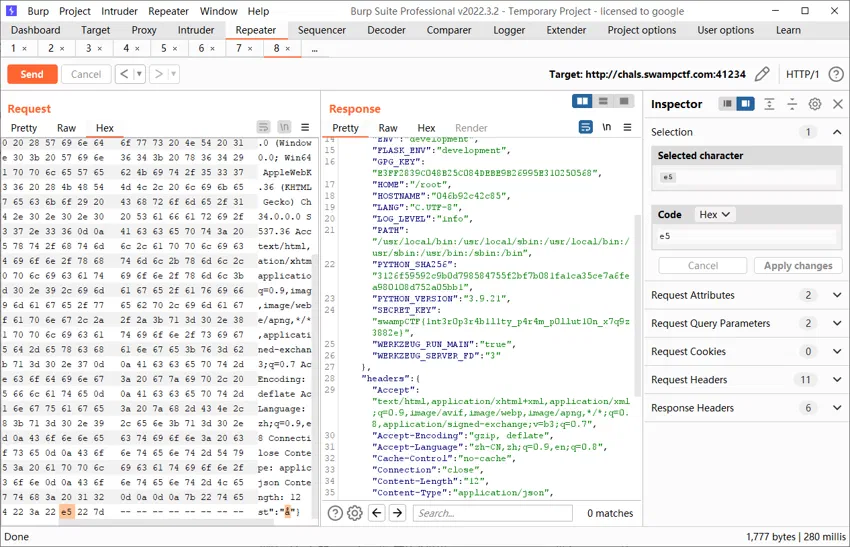Image resolution: width=850 pixels, height=547 pixels.
Task: Open Request pane hamburger menu
Action: pos(305,127)
